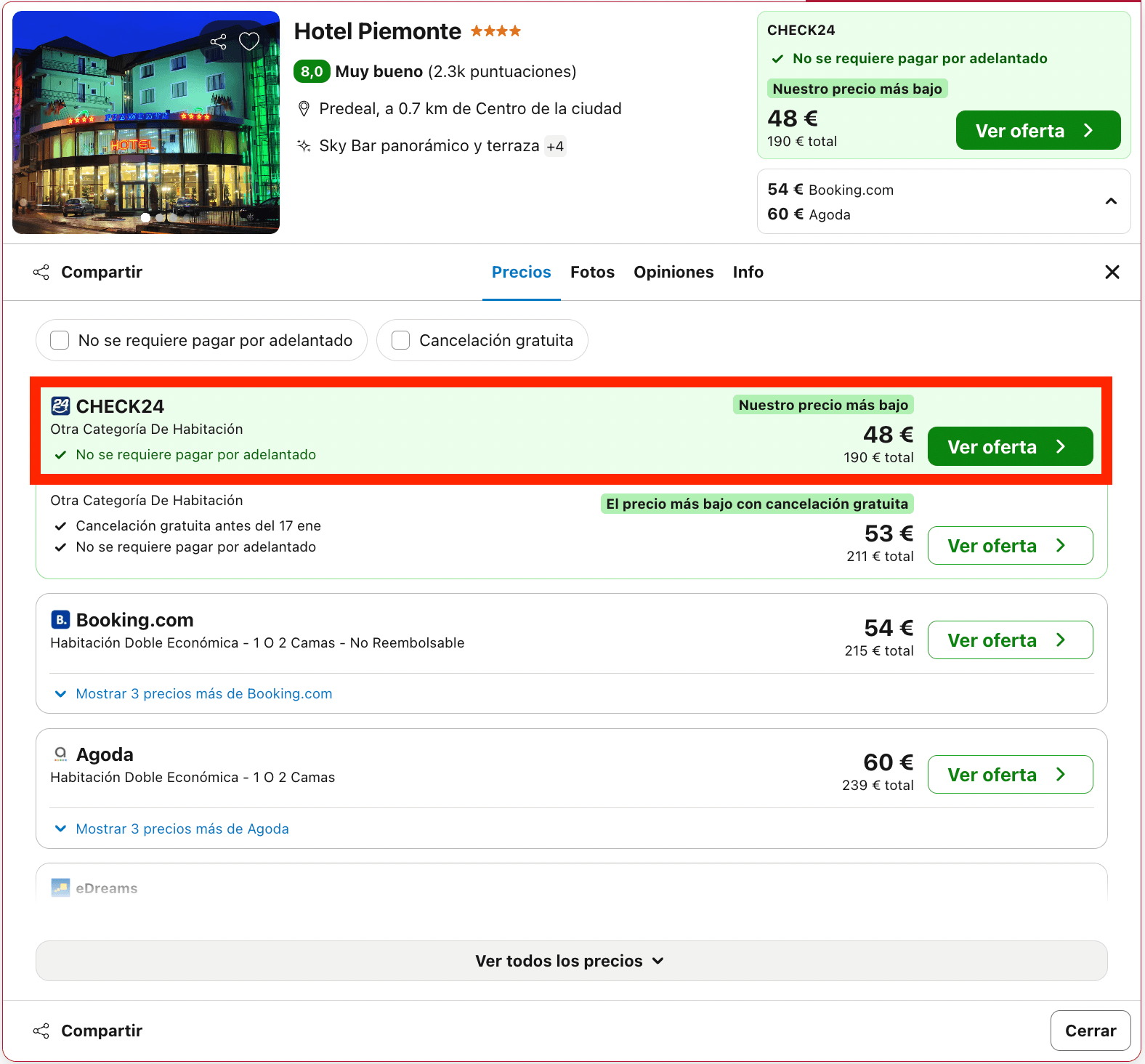Expand 'Mostrar 3 precios más de Agoda'
The height and width of the screenshot is (1064, 1145).
[x=172, y=829]
